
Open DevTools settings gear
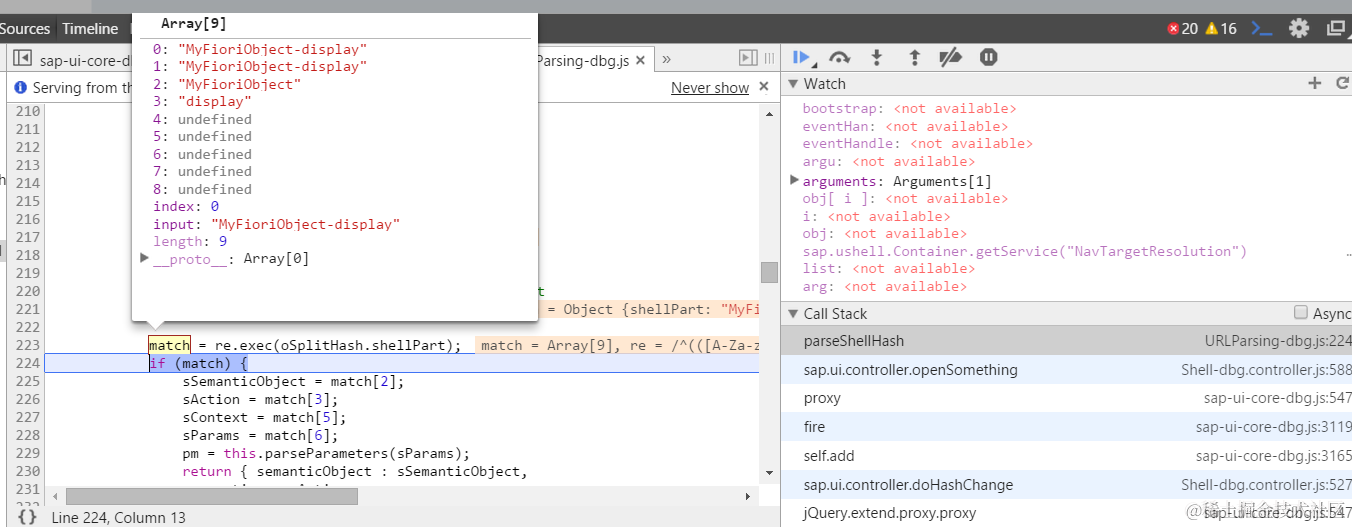1298,28
